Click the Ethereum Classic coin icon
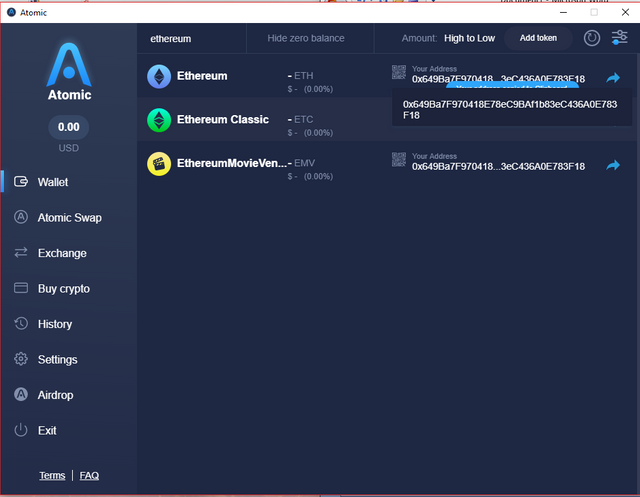The width and height of the screenshot is (640, 497). pyautogui.click(x=159, y=120)
